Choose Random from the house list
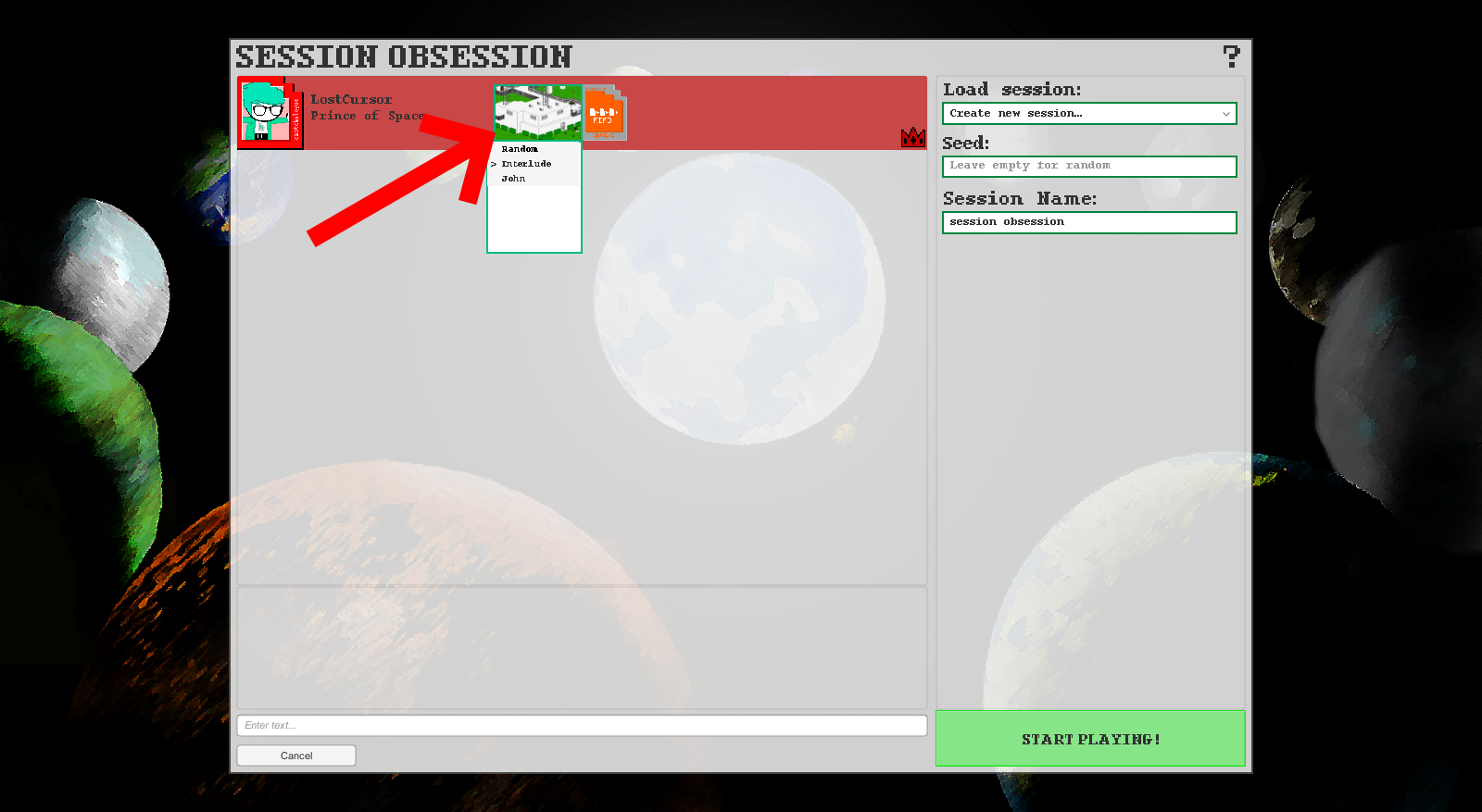 [534, 149]
